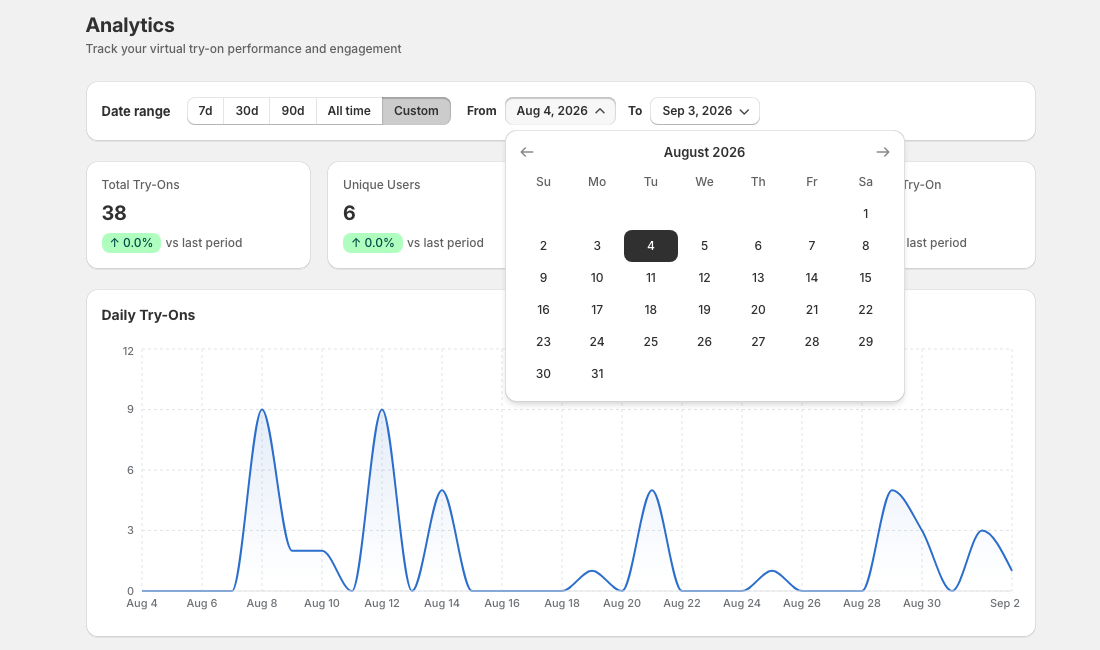The width and height of the screenshot is (1100, 650).
Task: Click the Daily Try-Ons chart title
Action: point(148,316)
